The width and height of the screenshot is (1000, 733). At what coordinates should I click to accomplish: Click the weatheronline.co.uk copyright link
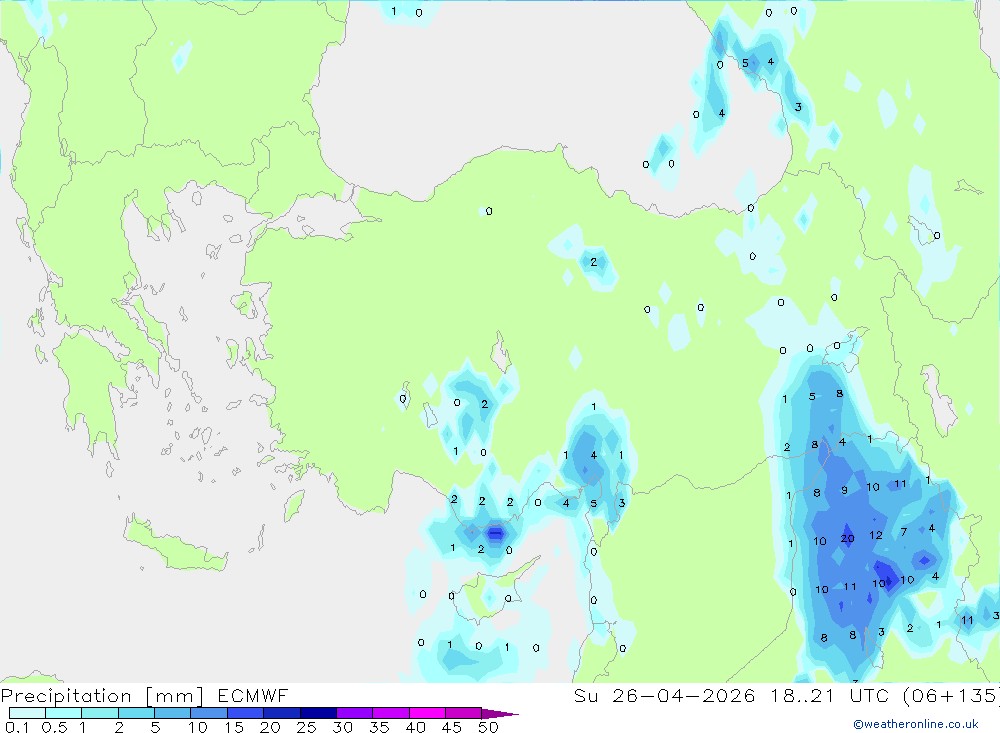pos(916,724)
